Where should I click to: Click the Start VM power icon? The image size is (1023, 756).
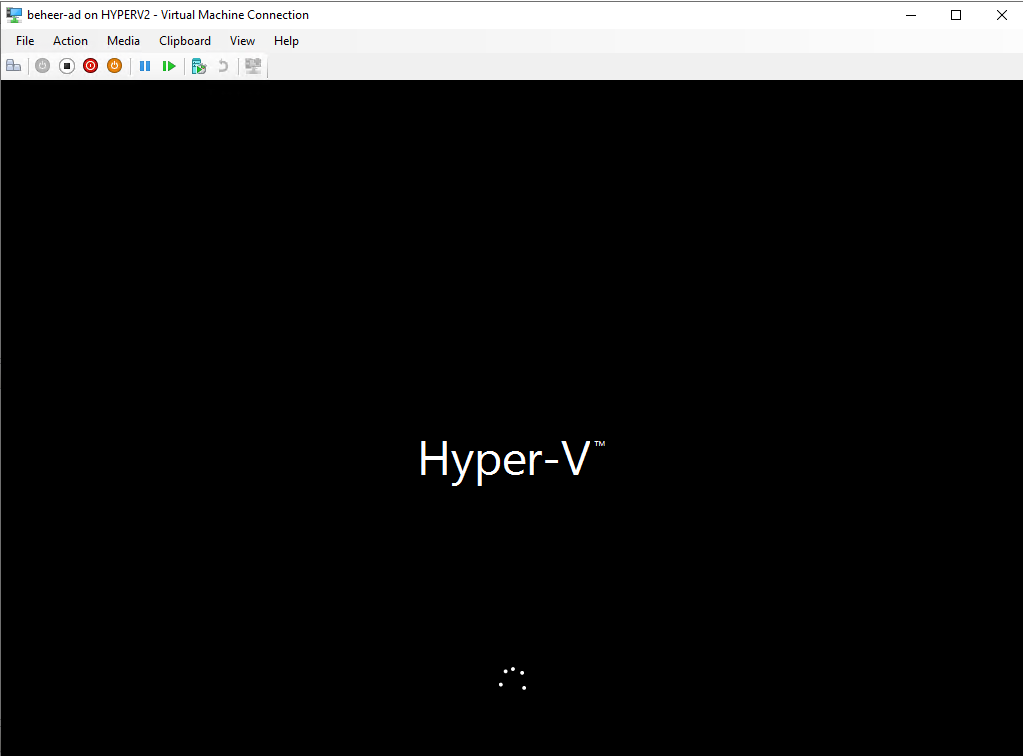(42, 66)
